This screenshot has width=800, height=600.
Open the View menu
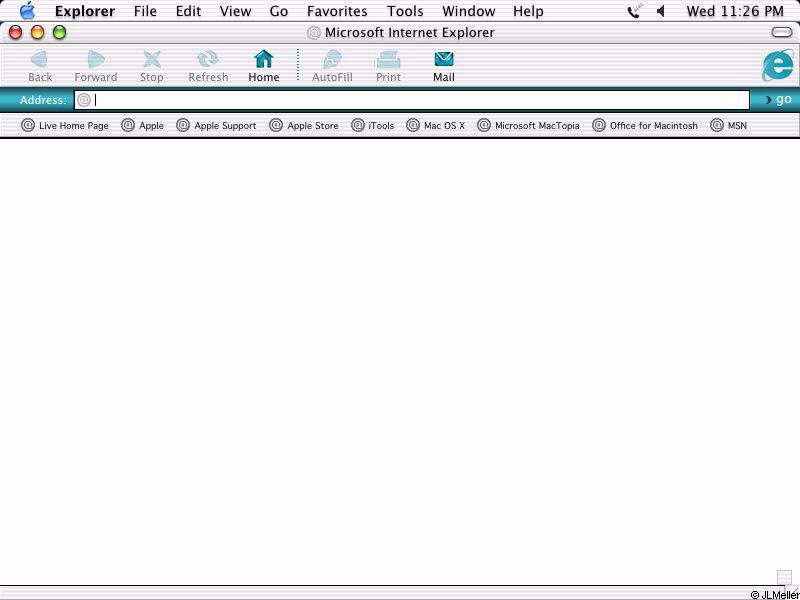235,11
